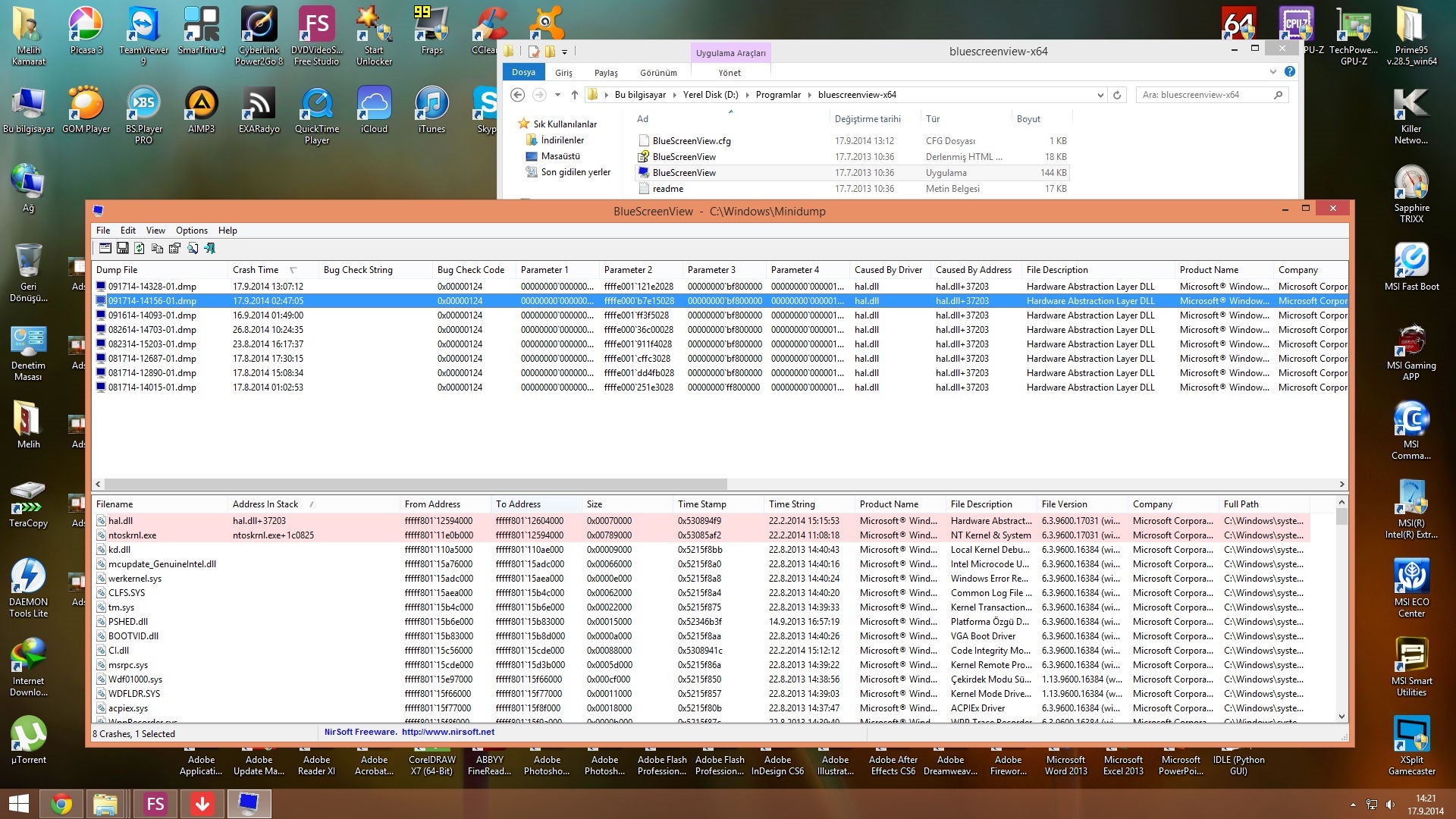Expand the Explorer address bar dropdown arrow
The width and height of the screenshot is (1456, 819).
point(1100,96)
